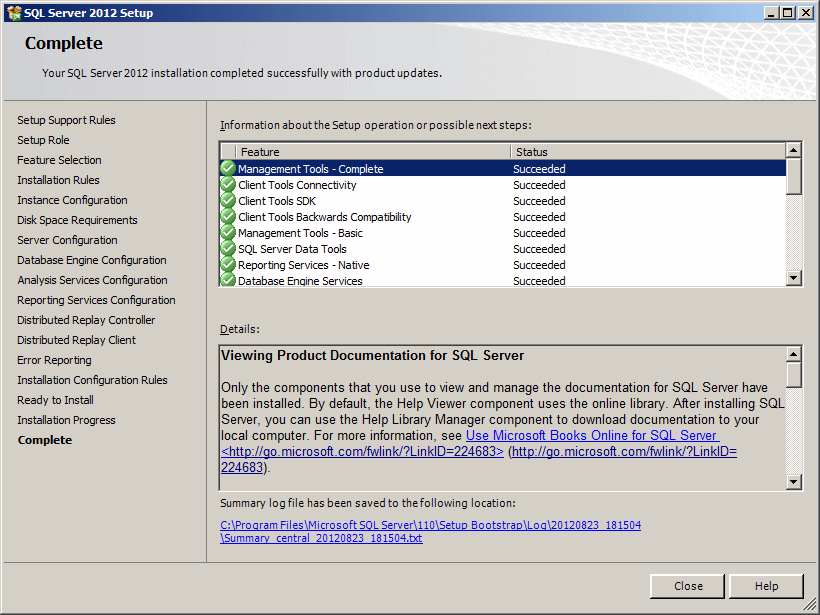Click the bold Complete step in sidebar

coord(45,440)
